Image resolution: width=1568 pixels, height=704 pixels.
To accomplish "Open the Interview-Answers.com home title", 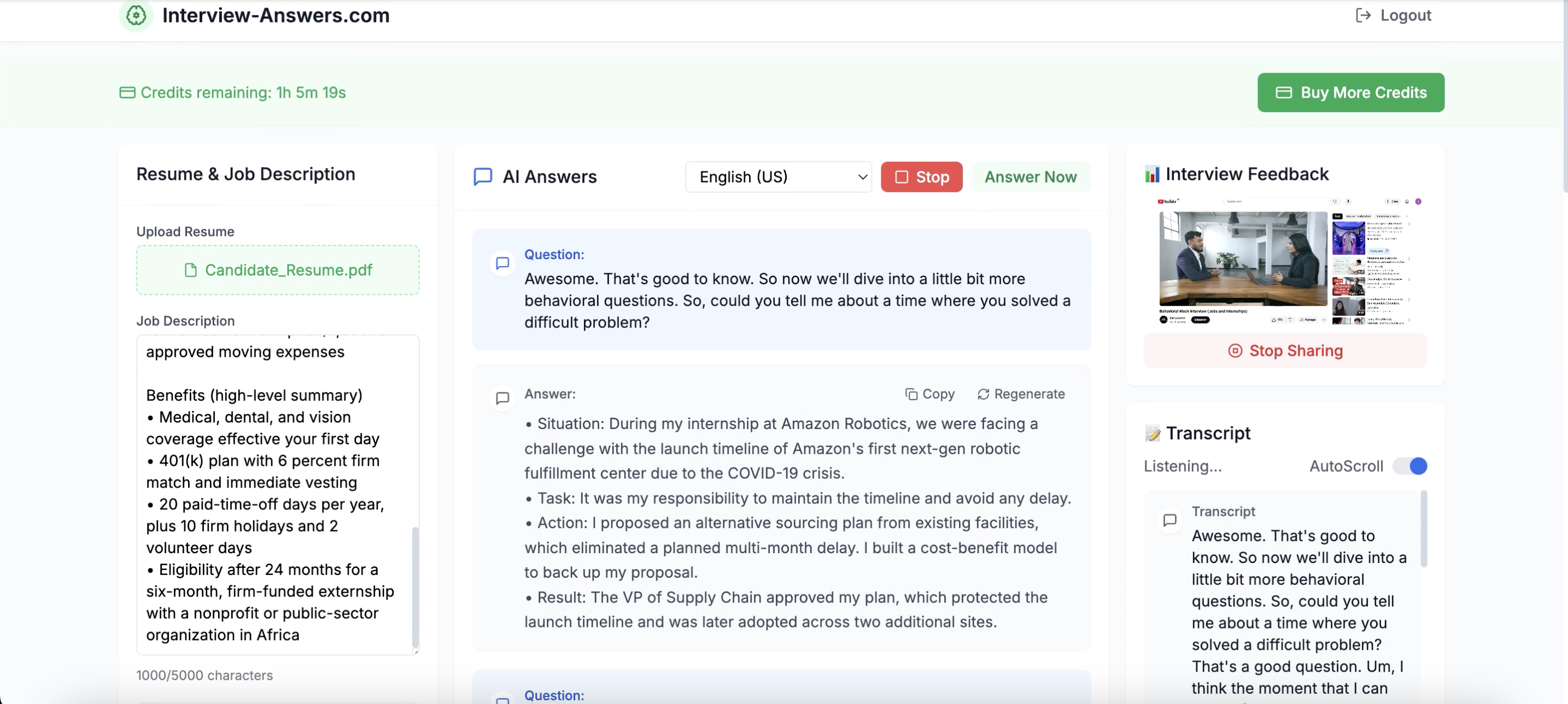I will pos(275,15).
